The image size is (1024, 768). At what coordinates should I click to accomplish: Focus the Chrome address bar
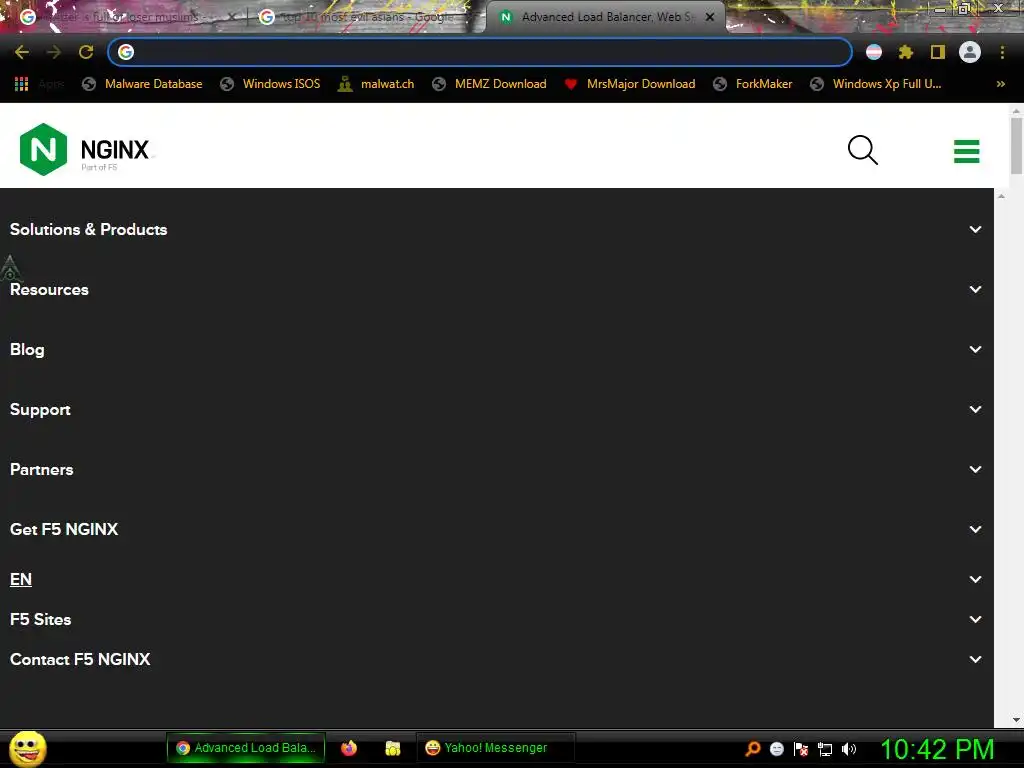click(480, 52)
